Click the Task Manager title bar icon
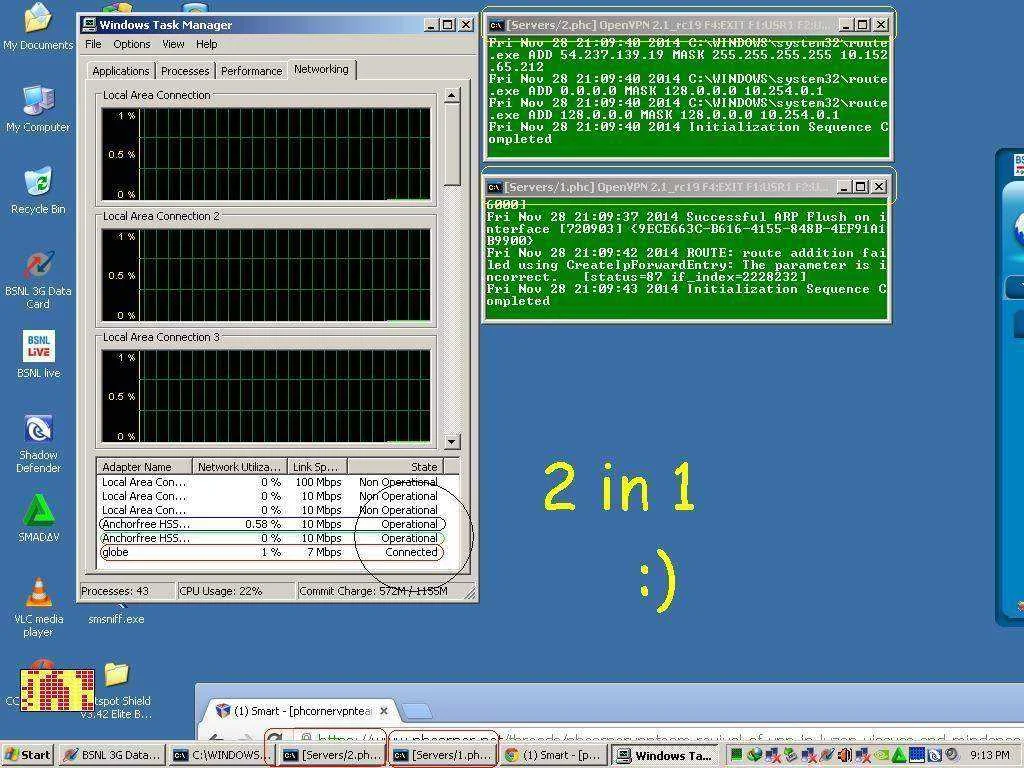The width and height of the screenshot is (1024, 768). click(89, 25)
